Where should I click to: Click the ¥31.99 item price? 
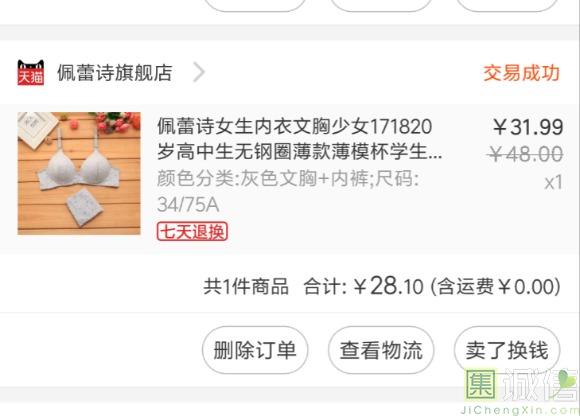coord(527,127)
